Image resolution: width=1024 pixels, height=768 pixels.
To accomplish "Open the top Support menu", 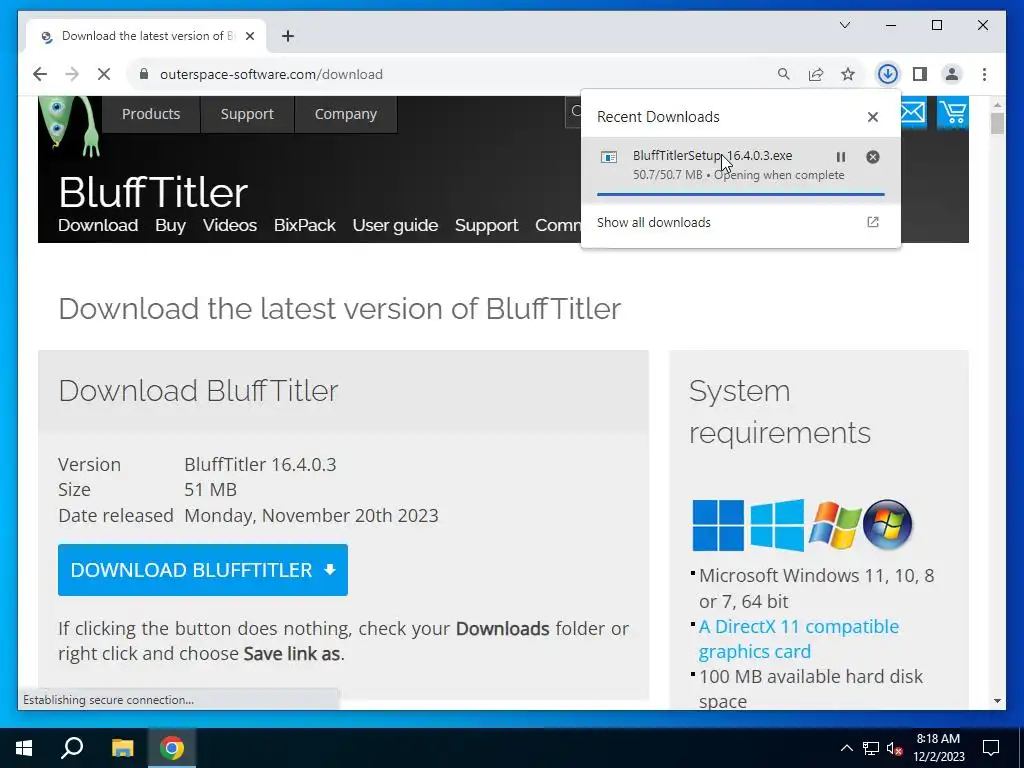I will pyautogui.click(x=247, y=114).
